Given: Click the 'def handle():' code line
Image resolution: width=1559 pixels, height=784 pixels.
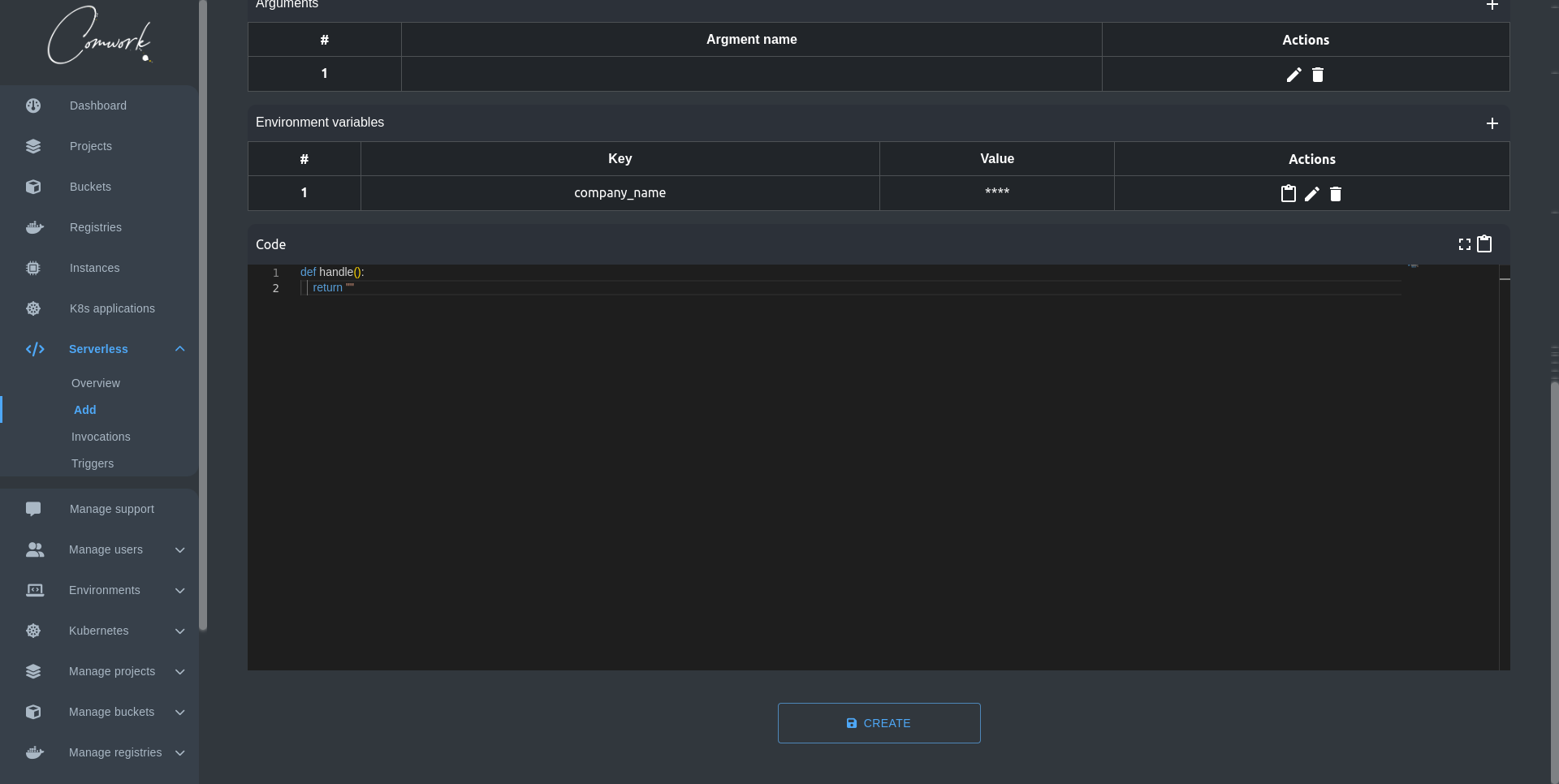Looking at the screenshot, I should coord(332,272).
